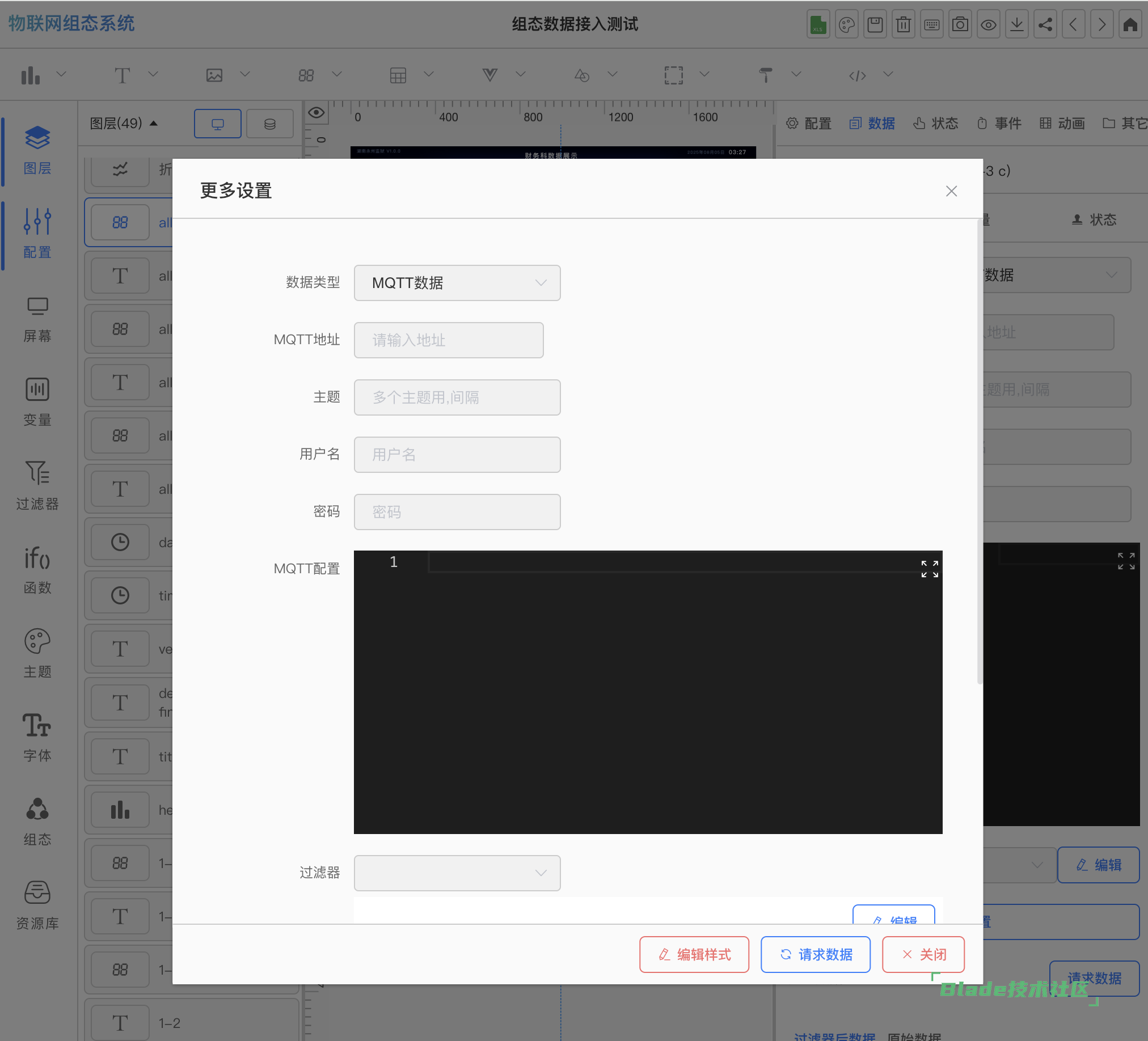Redo with the right arrow icon
Image resolution: width=1148 pixels, height=1041 pixels.
click(x=1103, y=24)
